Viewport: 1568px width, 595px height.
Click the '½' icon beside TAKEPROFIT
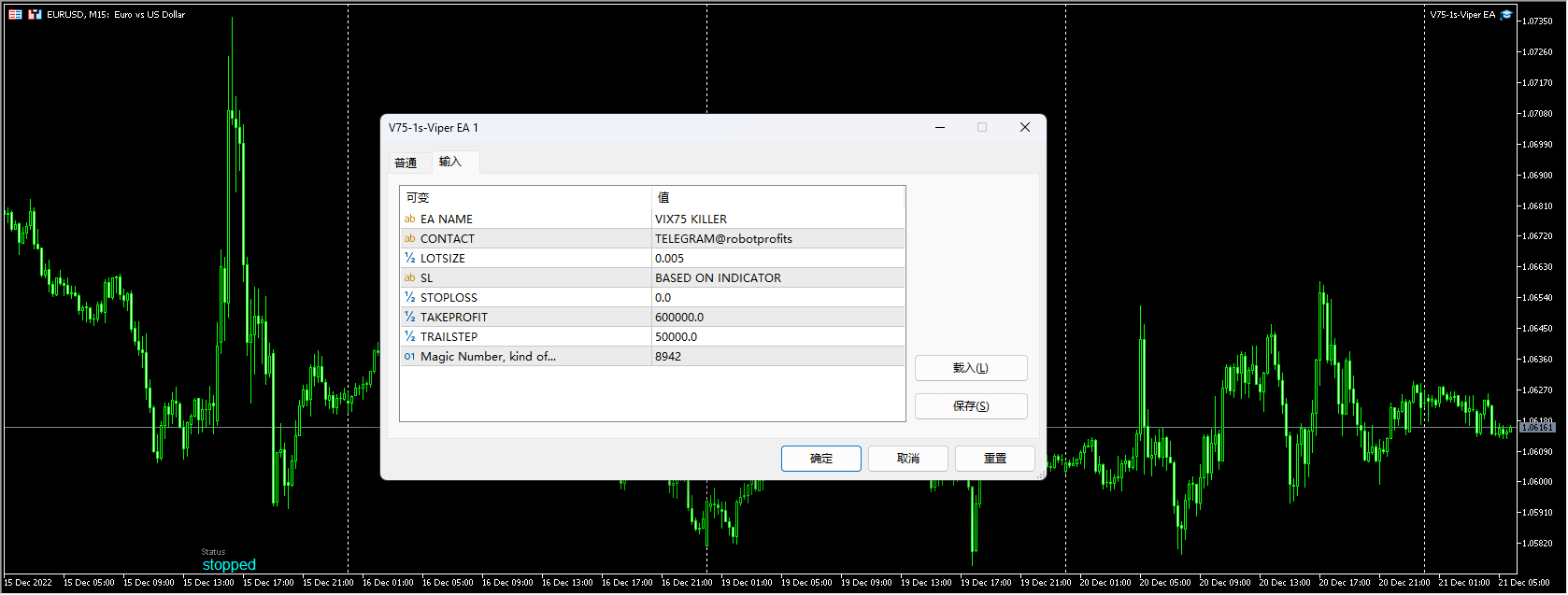tap(409, 318)
